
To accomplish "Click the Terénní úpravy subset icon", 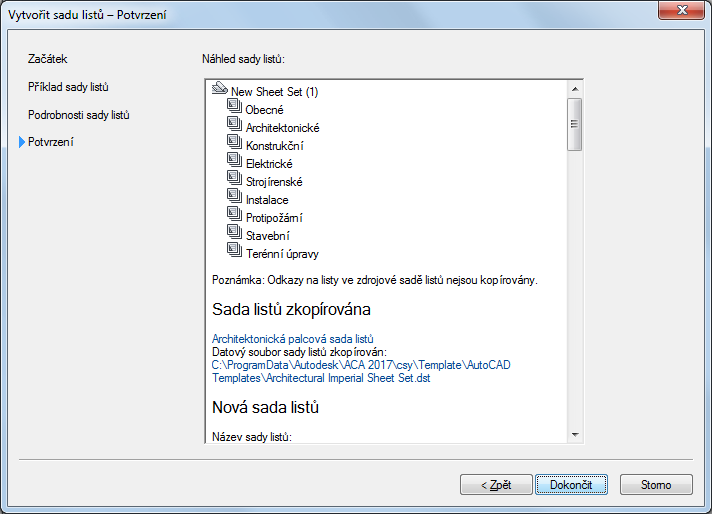I will 236,253.
